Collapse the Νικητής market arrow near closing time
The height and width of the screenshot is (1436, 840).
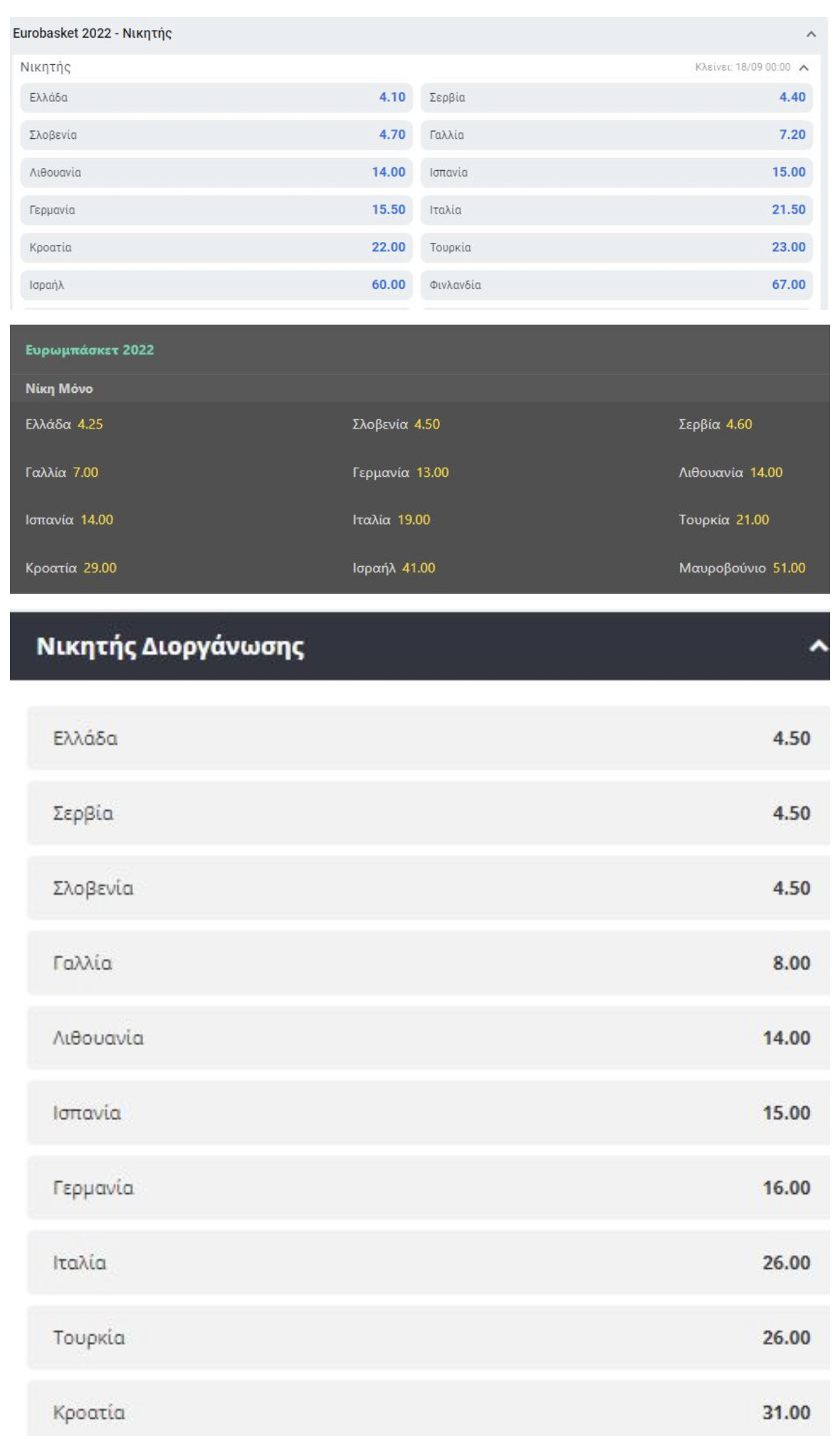(x=804, y=68)
